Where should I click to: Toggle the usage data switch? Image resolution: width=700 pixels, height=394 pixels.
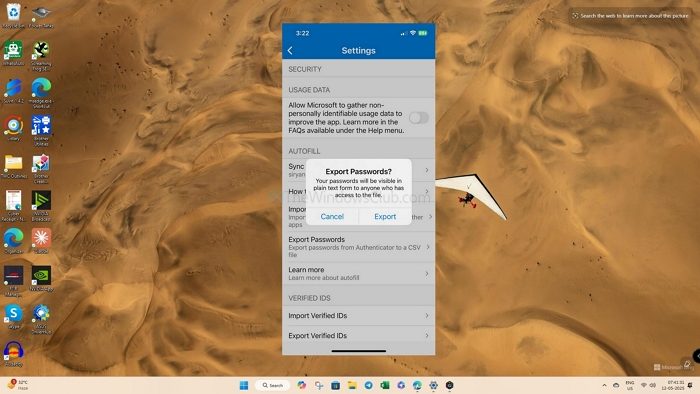pyautogui.click(x=419, y=118)
